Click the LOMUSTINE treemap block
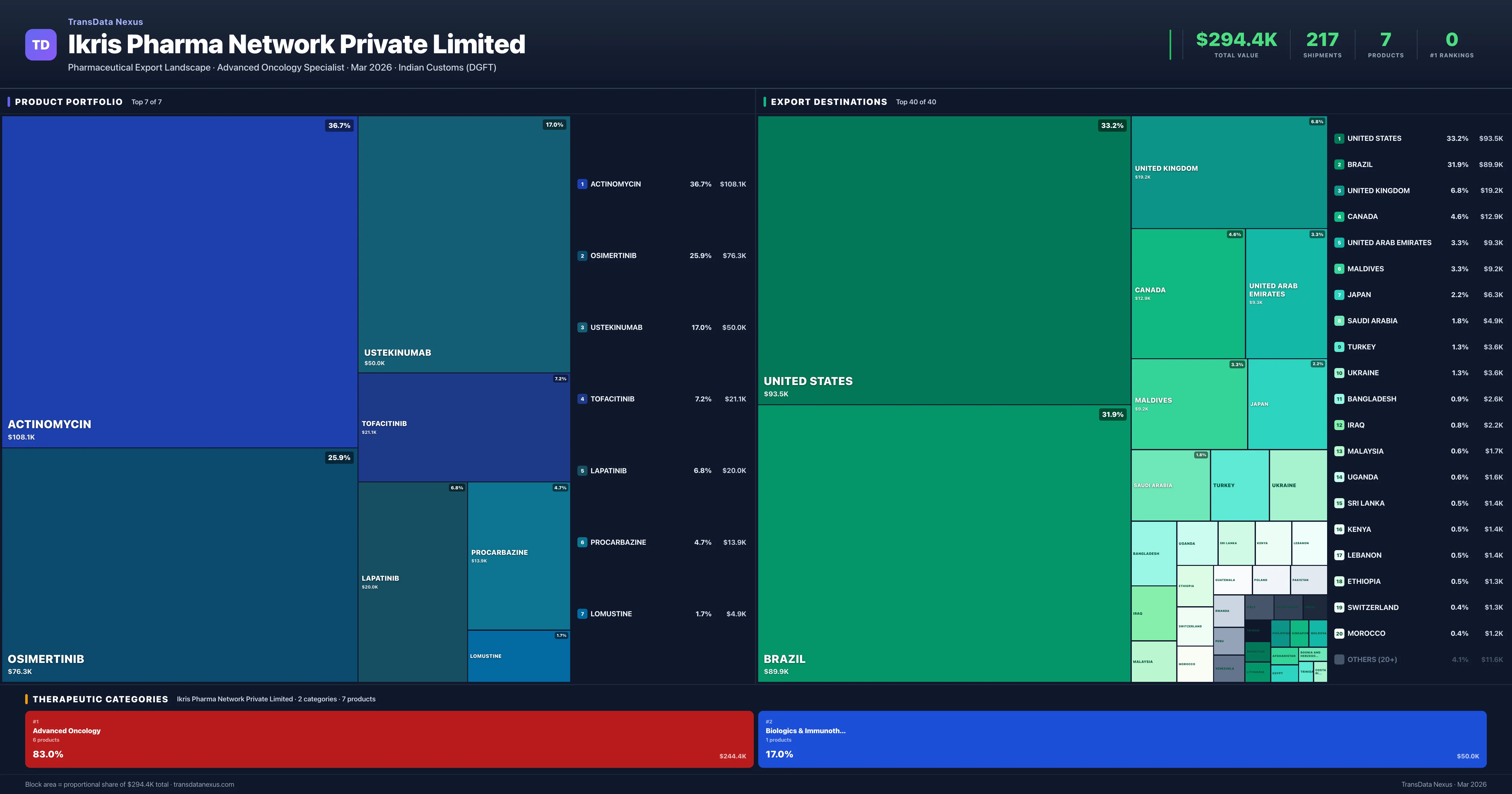 tap(518, 656)
